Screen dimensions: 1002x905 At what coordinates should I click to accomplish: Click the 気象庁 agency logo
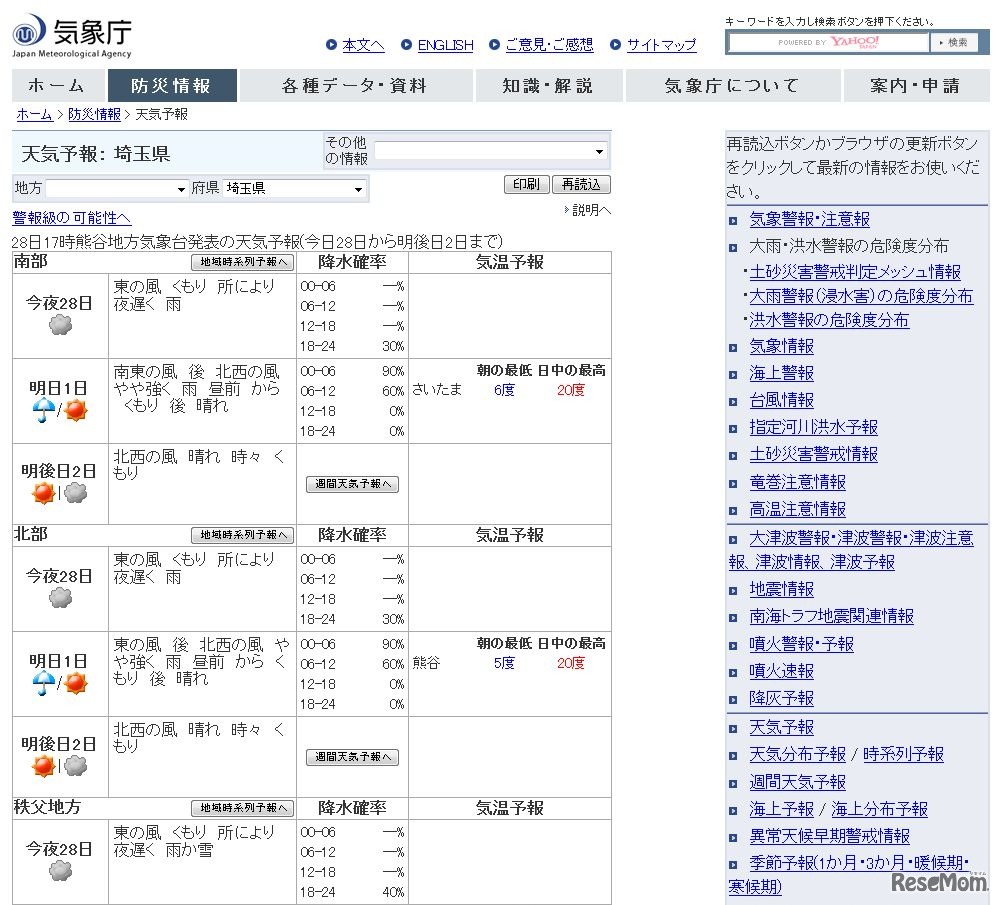(70, 32)
